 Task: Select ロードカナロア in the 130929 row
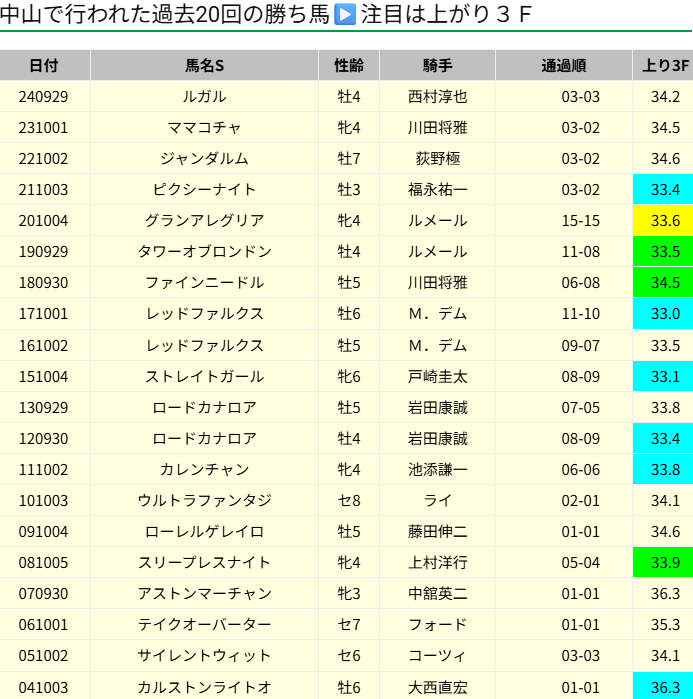point(204,407)
